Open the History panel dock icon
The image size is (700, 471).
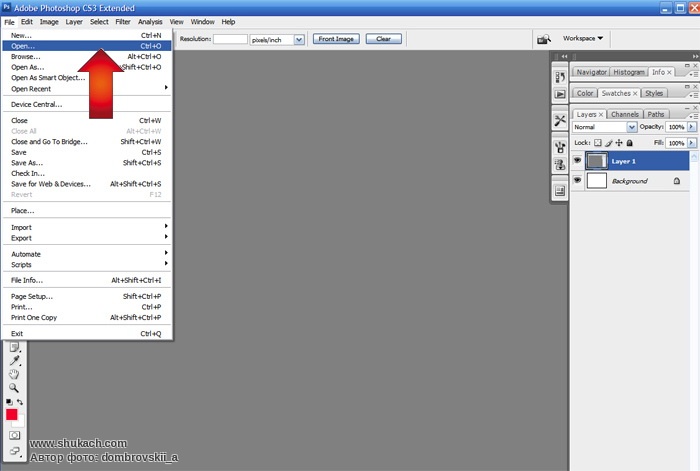pyautogui.click(x=560, y=77)
